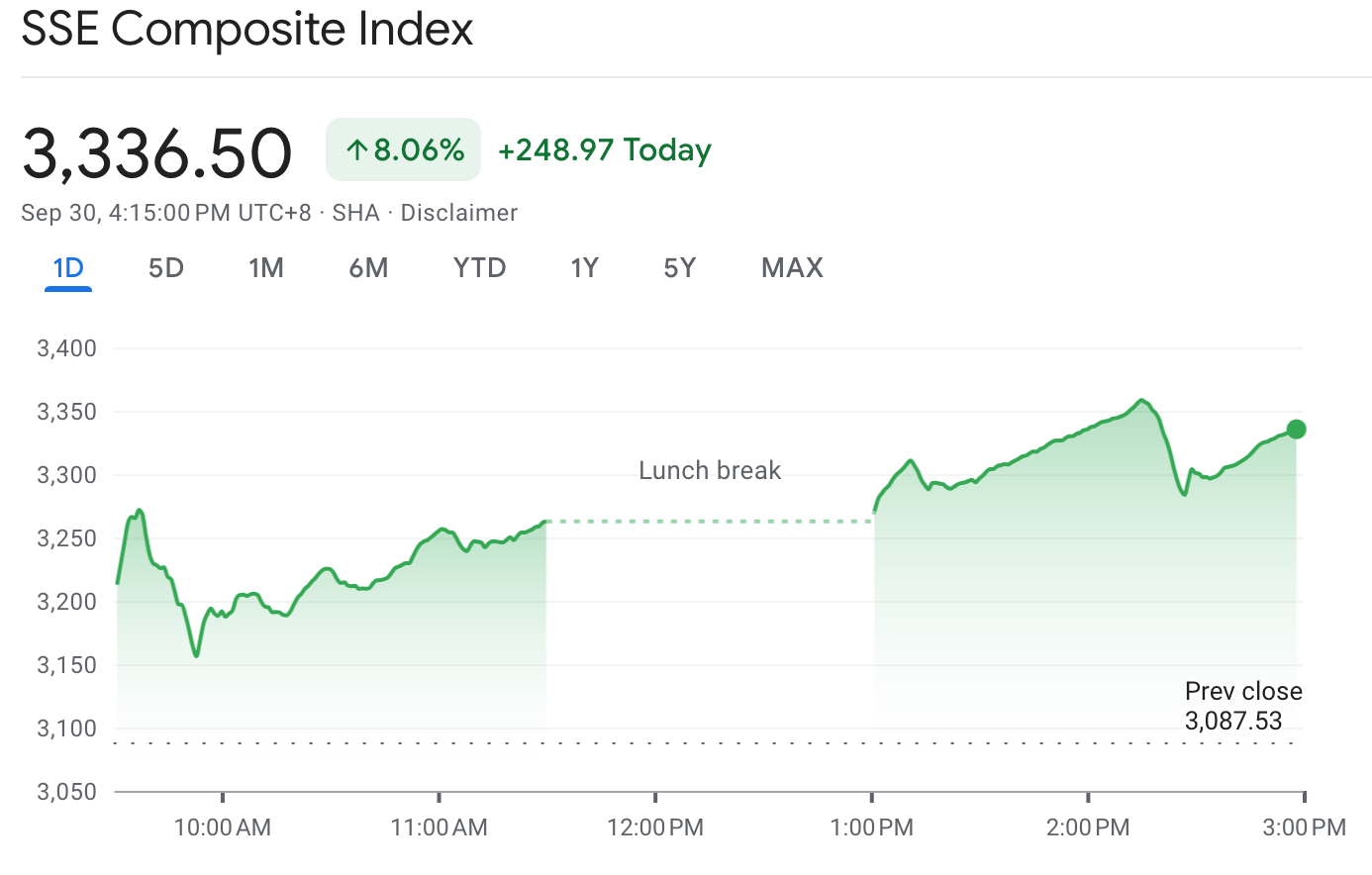The width and height of the screenshot is (1372, 875).
Task: Switch to the YTD tab
Action: 479,267
